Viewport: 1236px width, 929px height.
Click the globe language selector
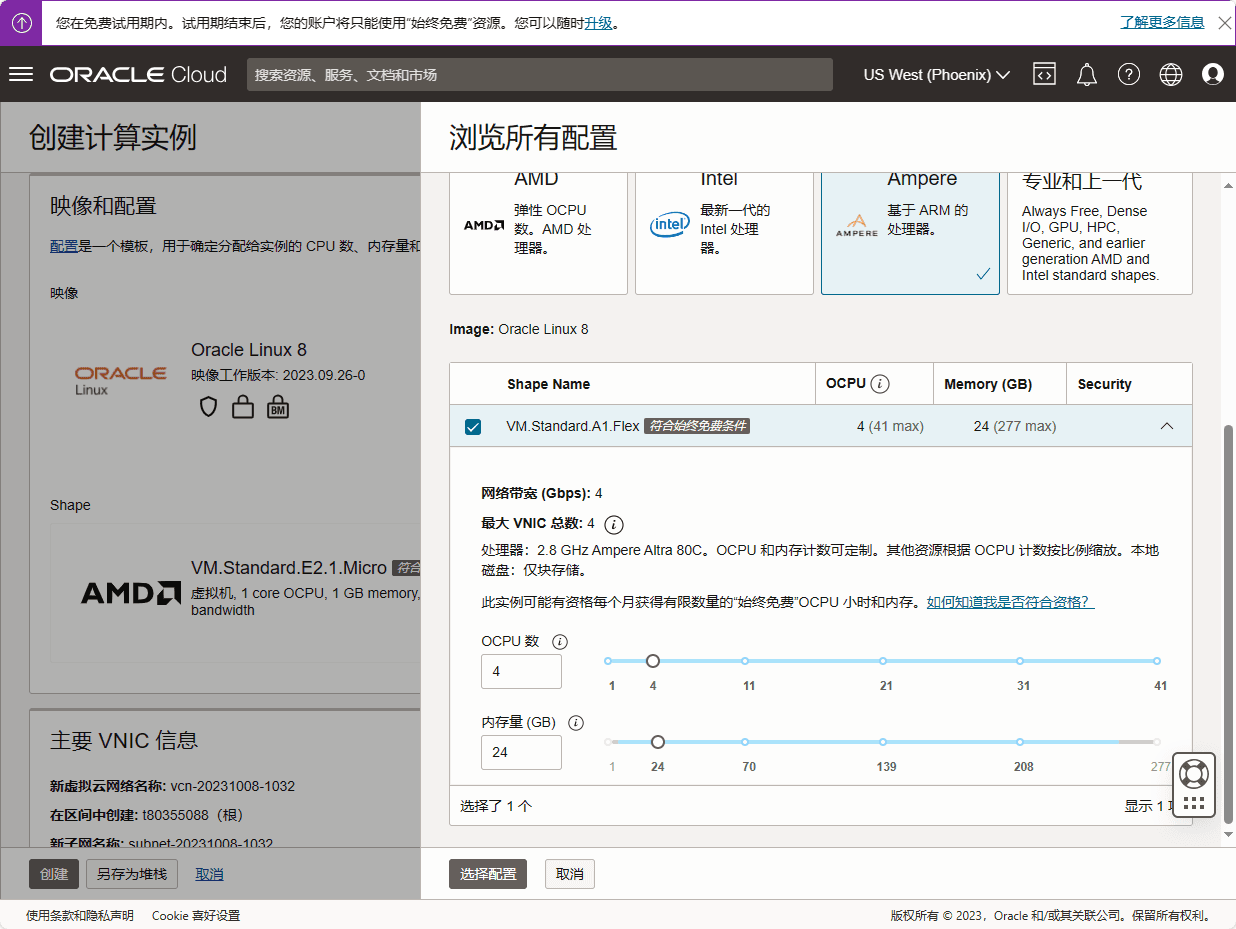coord(1171,75)
